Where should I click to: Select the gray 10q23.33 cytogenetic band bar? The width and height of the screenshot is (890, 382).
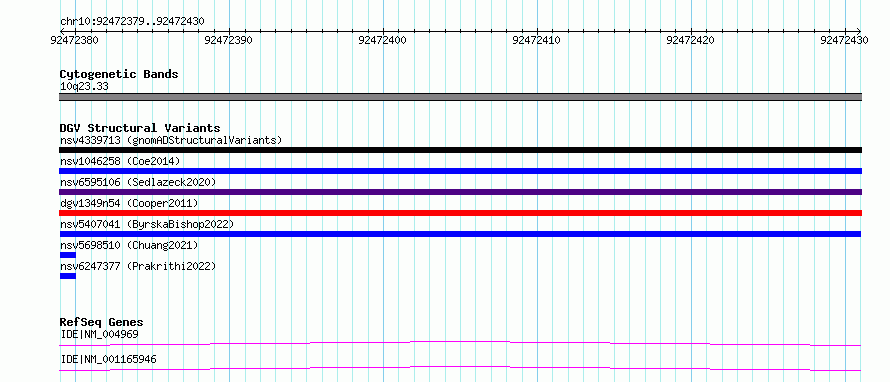point(460,97)
